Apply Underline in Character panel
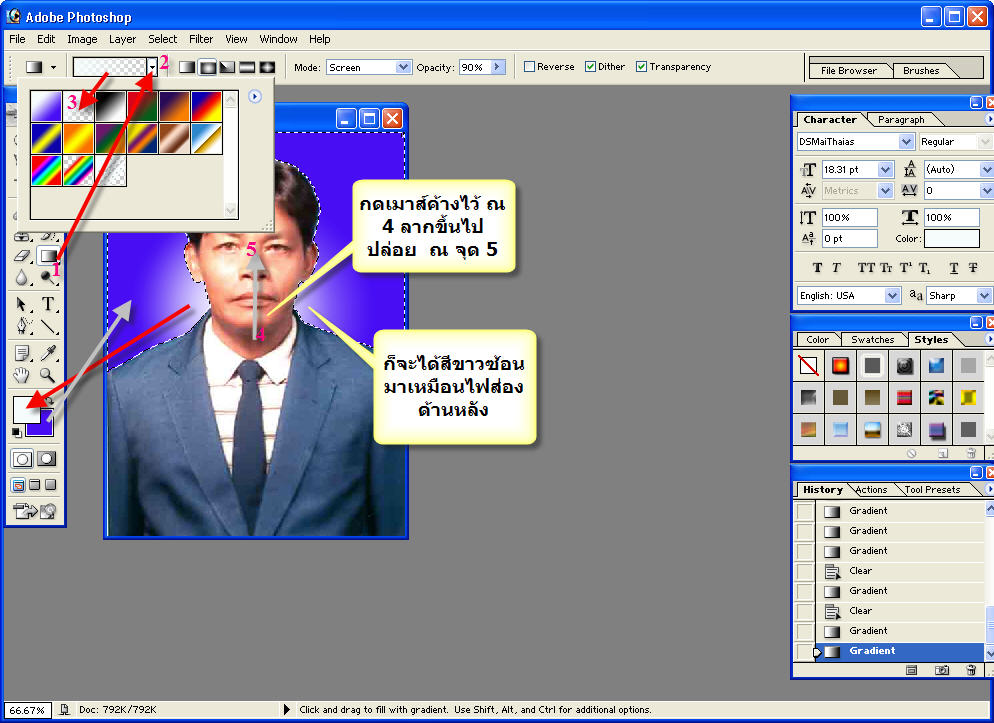This screenshot has height=723, width=994. pos(953,268)
